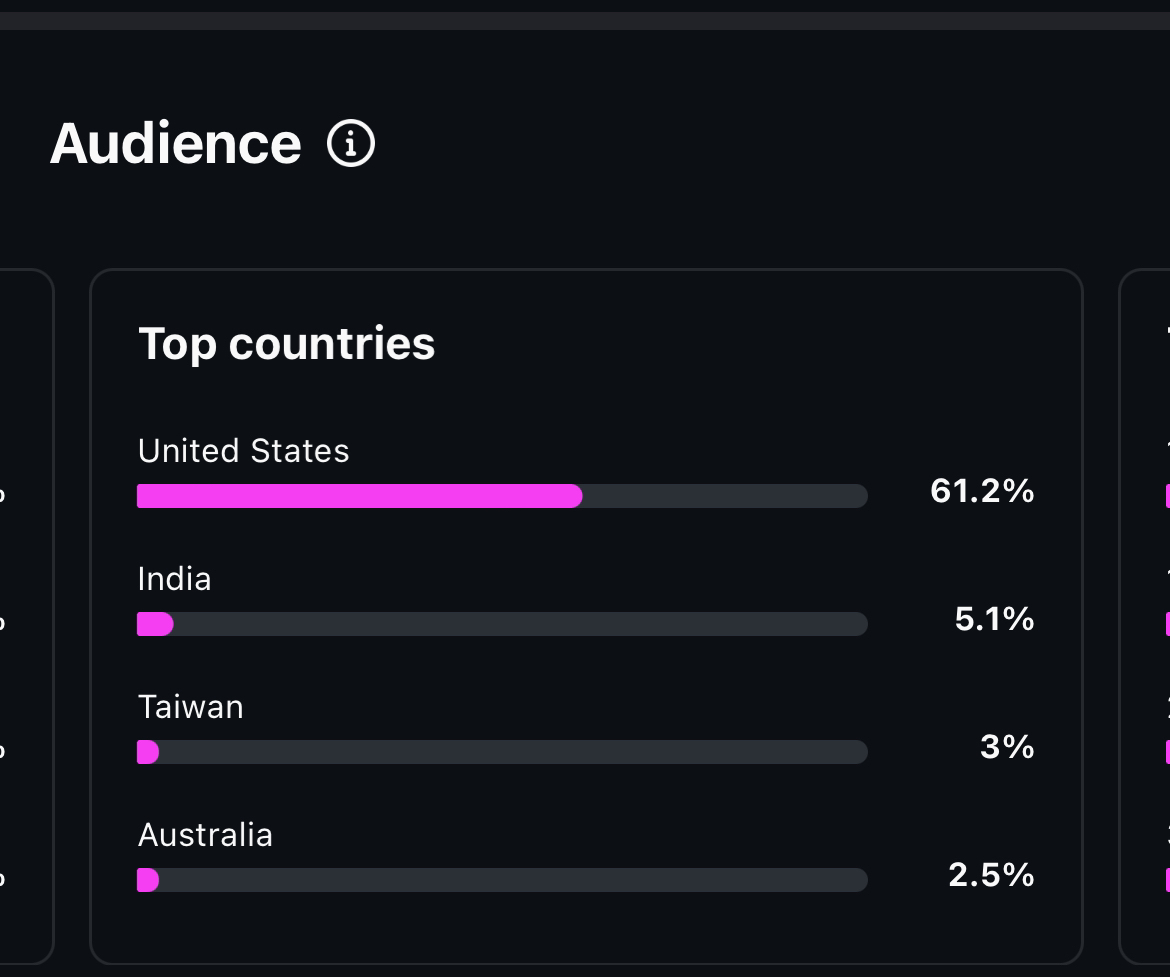Click the Australia country label

pos(205,835)
